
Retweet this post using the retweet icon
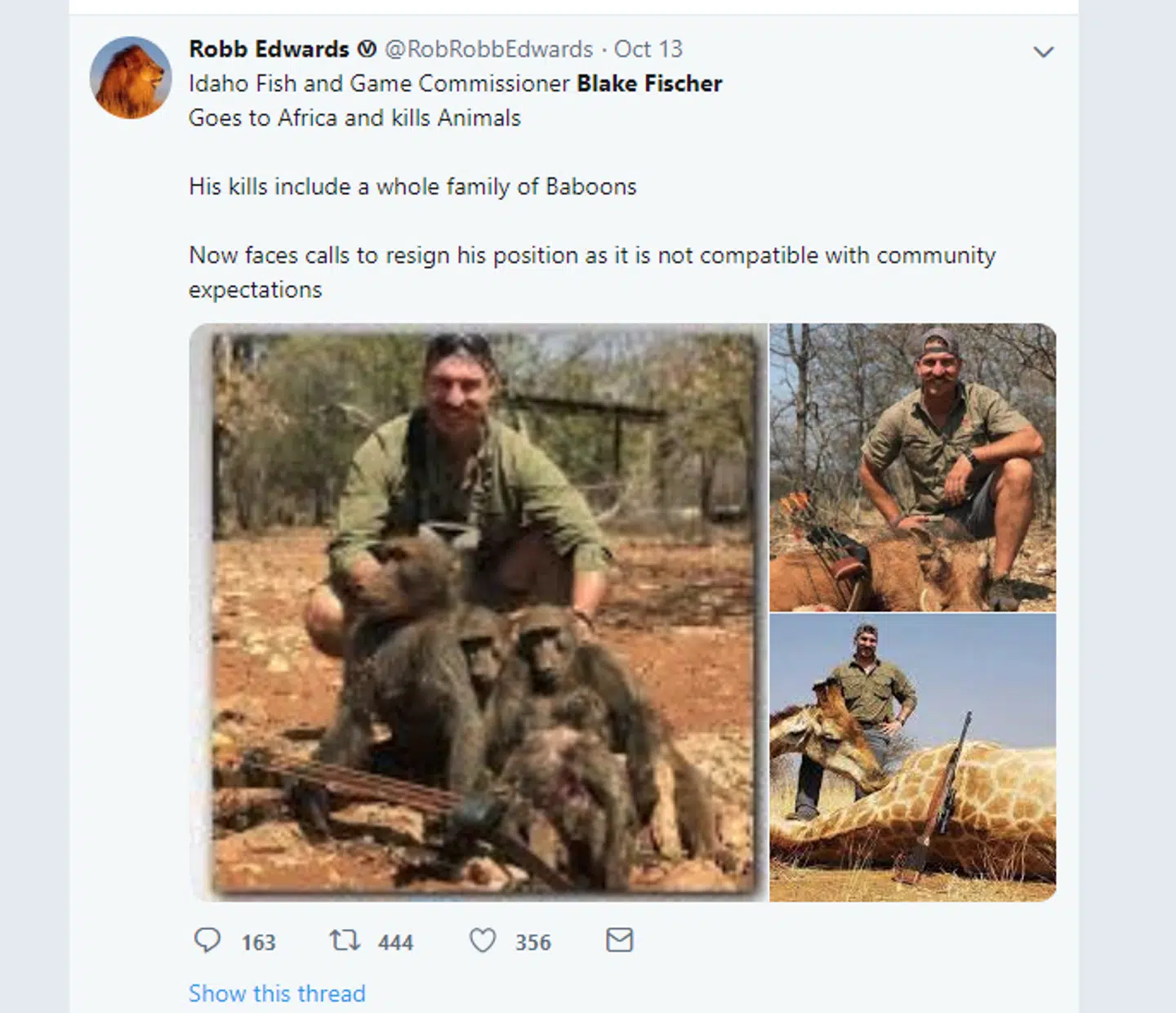345,940
